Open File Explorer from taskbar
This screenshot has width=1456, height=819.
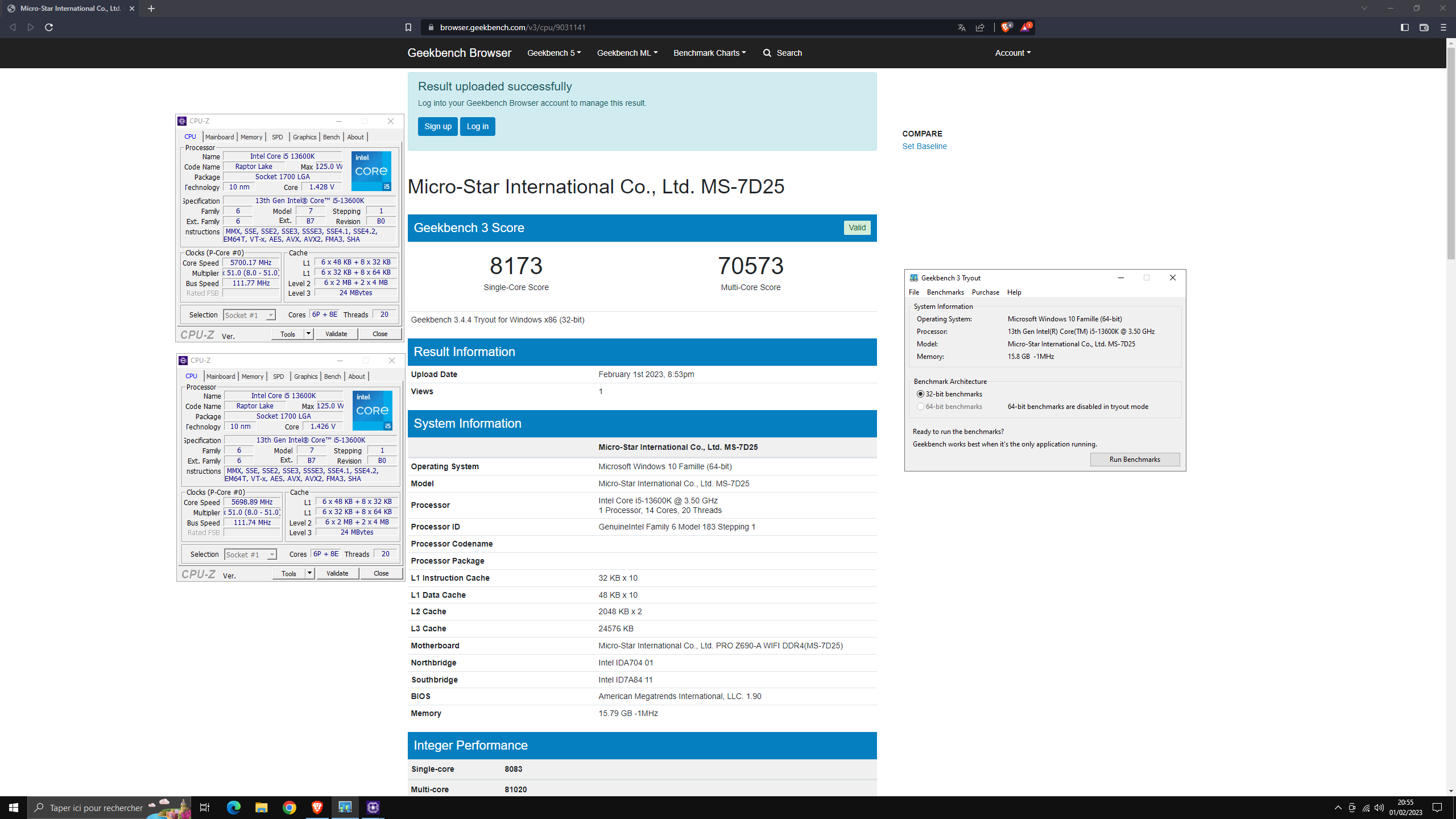point(261,808)
